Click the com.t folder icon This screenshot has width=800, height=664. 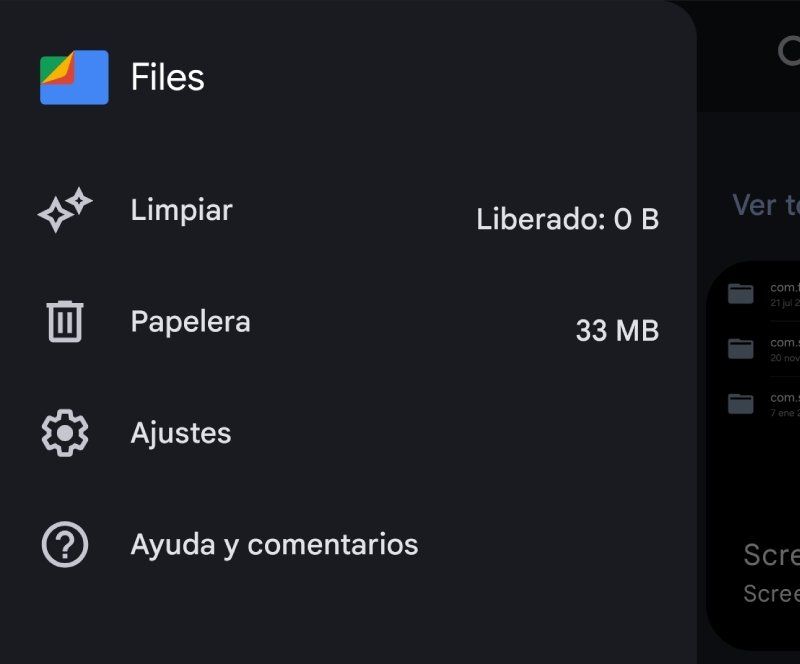740,294
